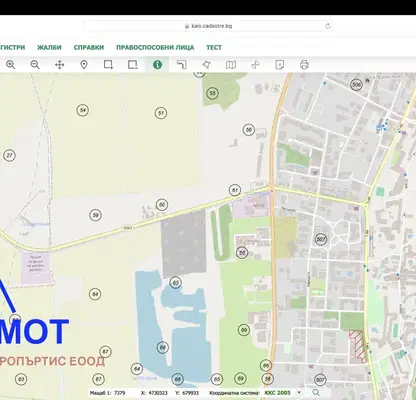416x400 pixels.
Task: Click the lock icon in address bar
Action: 187,26
